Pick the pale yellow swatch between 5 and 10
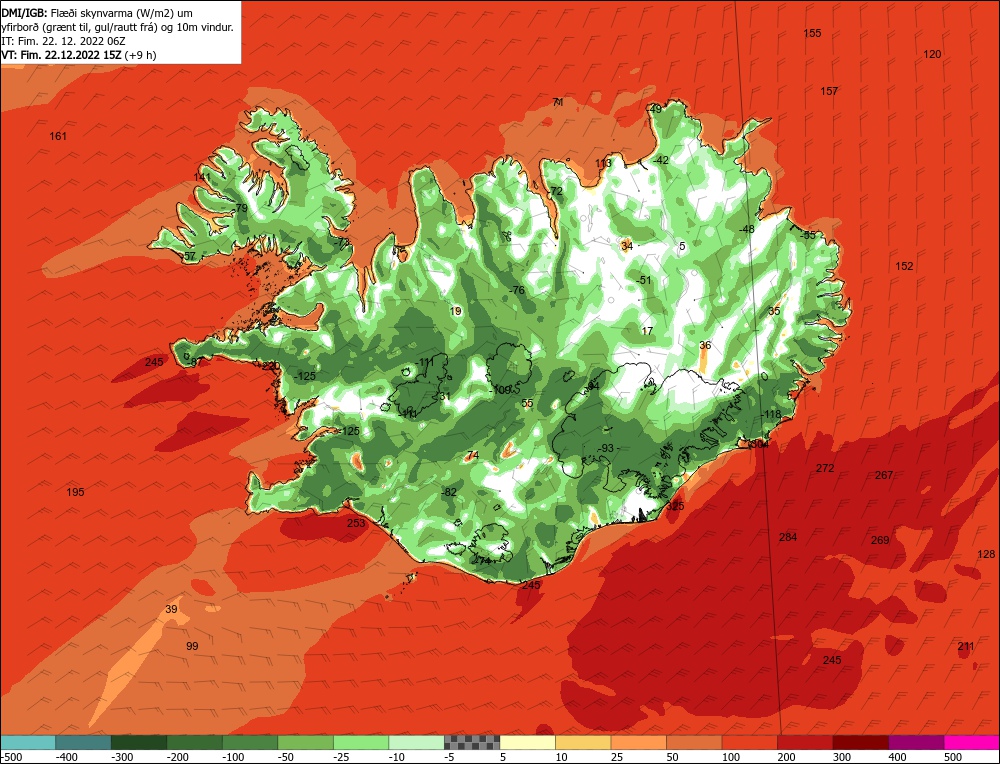1000x764 pixels. pyautogui.click(x=527, y=742)
